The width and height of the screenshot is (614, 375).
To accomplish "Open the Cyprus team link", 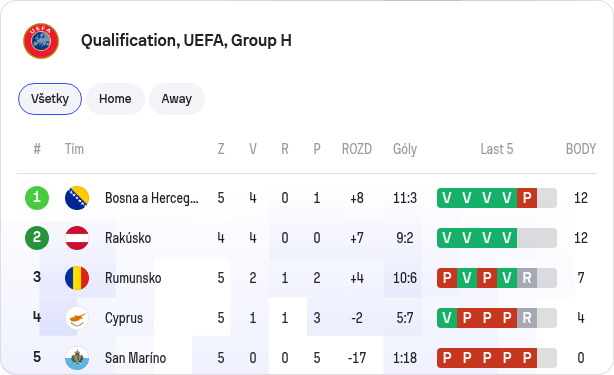I will tap(124, 318).
